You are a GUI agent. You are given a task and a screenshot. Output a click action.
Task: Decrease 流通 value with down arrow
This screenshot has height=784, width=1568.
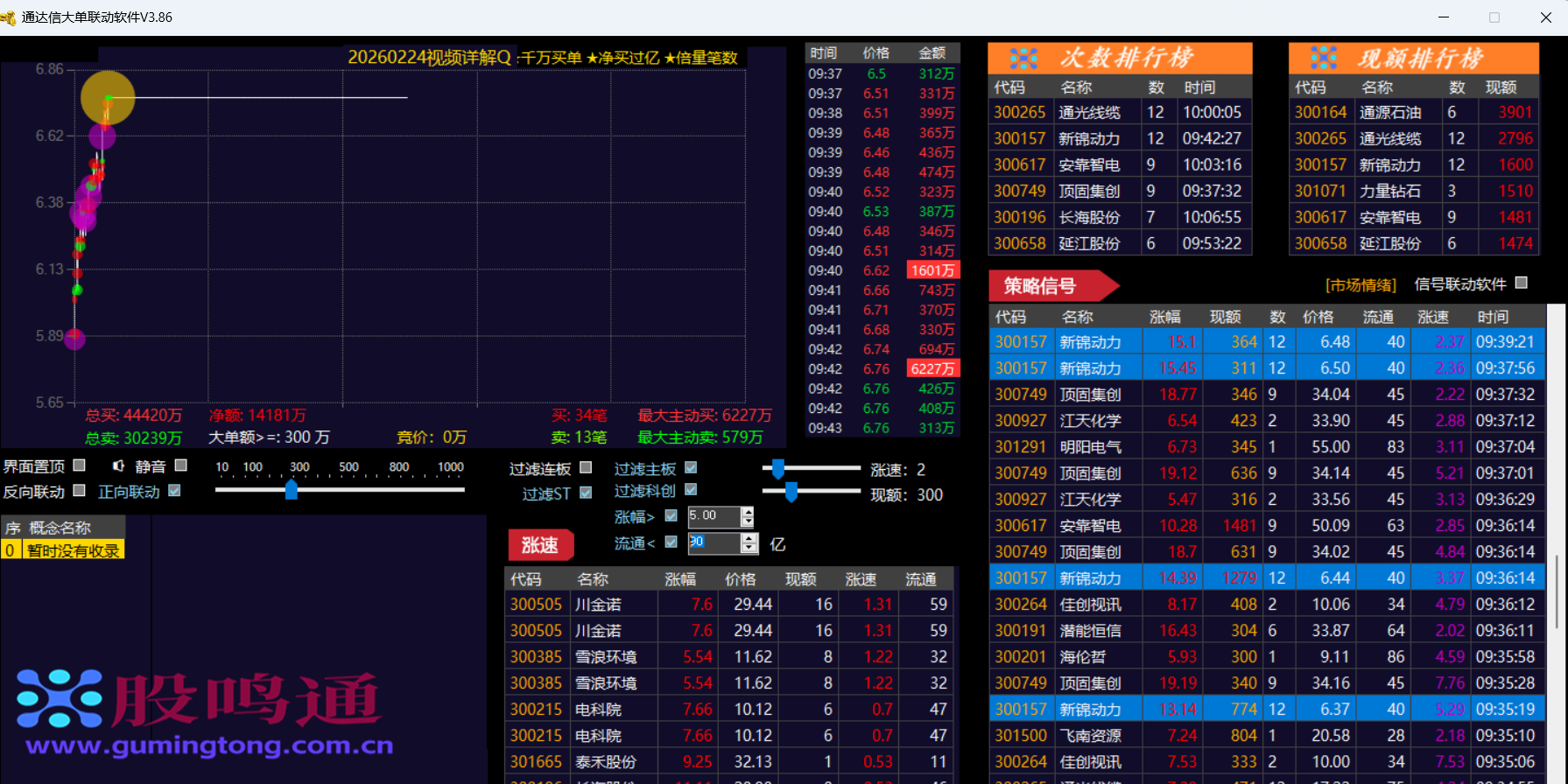pos(749,549)
